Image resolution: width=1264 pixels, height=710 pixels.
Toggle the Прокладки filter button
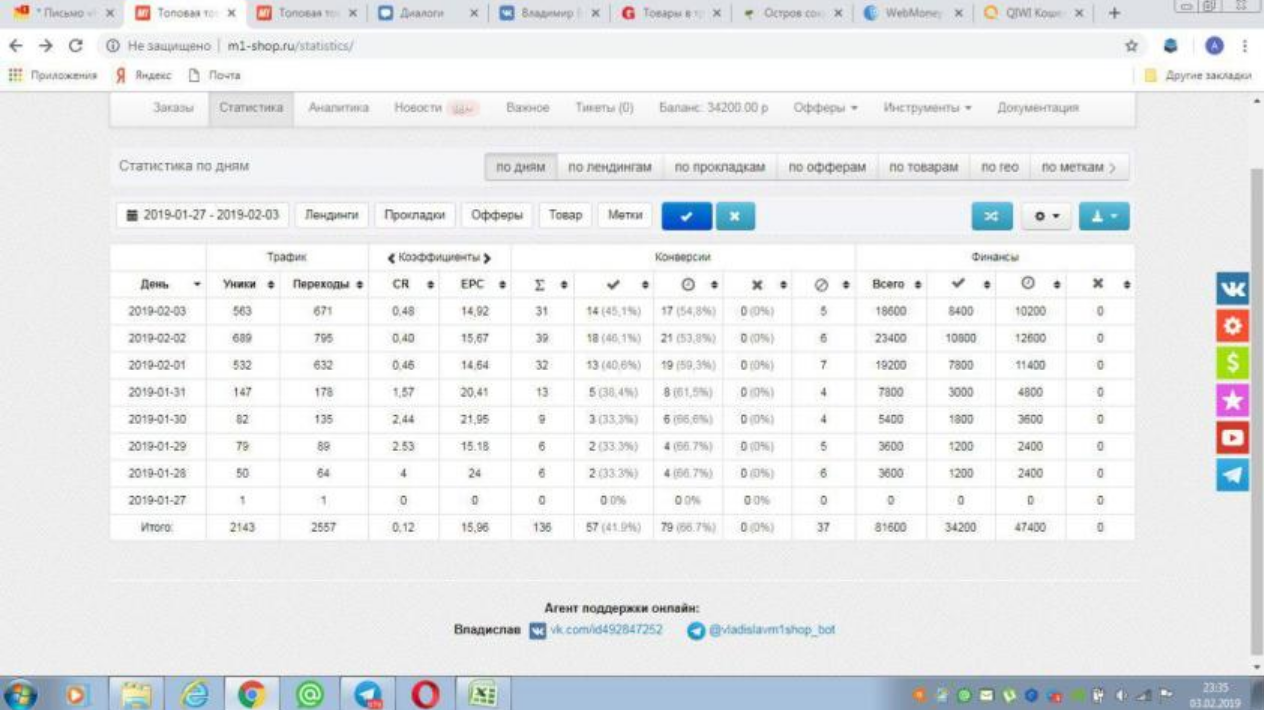coord(414,215)
